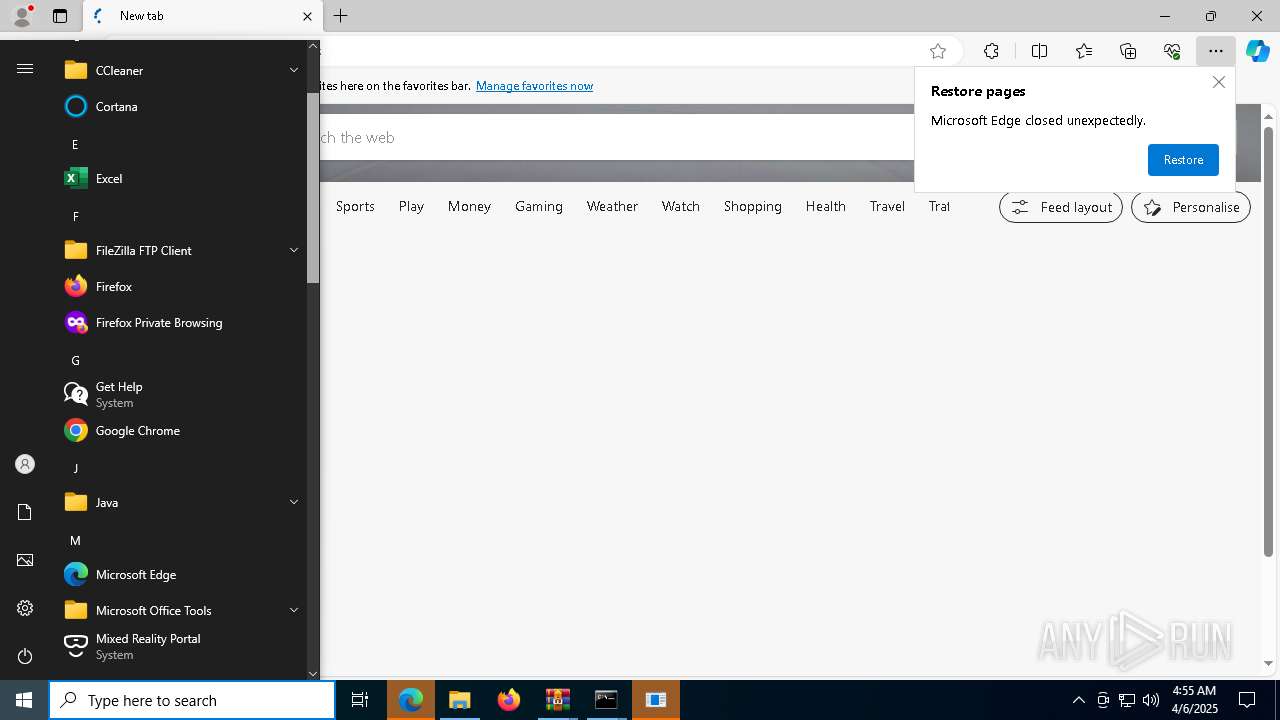The width and height of the screenshot is (1280, 720).
Task: Click the Power icon in Start
Action: [25, 656]
